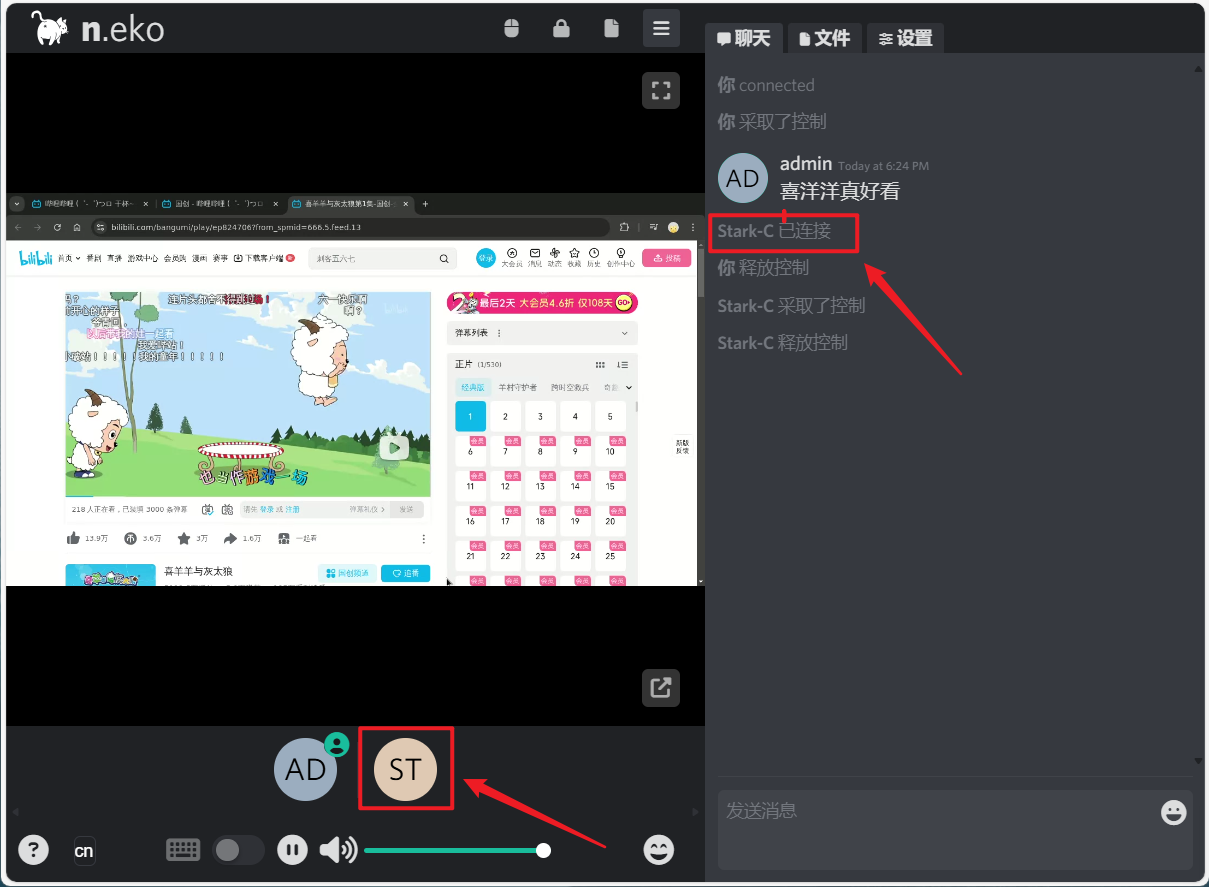Switch to the 设置 tab

905,38
